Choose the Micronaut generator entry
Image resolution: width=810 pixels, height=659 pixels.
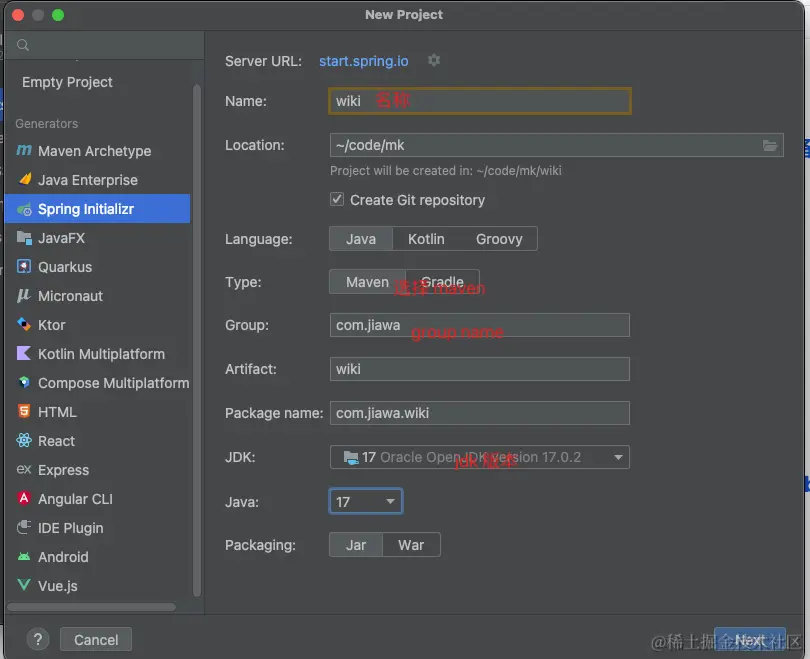[70, 296]
